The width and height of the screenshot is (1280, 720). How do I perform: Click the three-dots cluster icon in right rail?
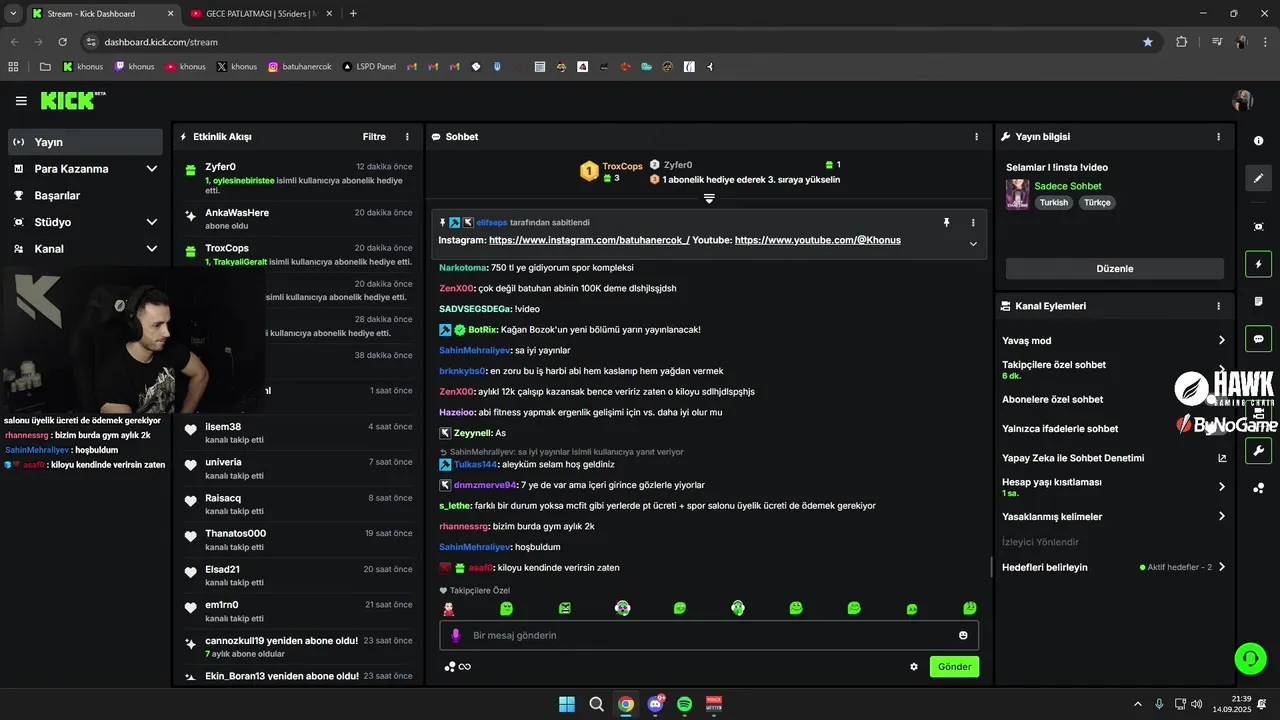(1259, 488)
